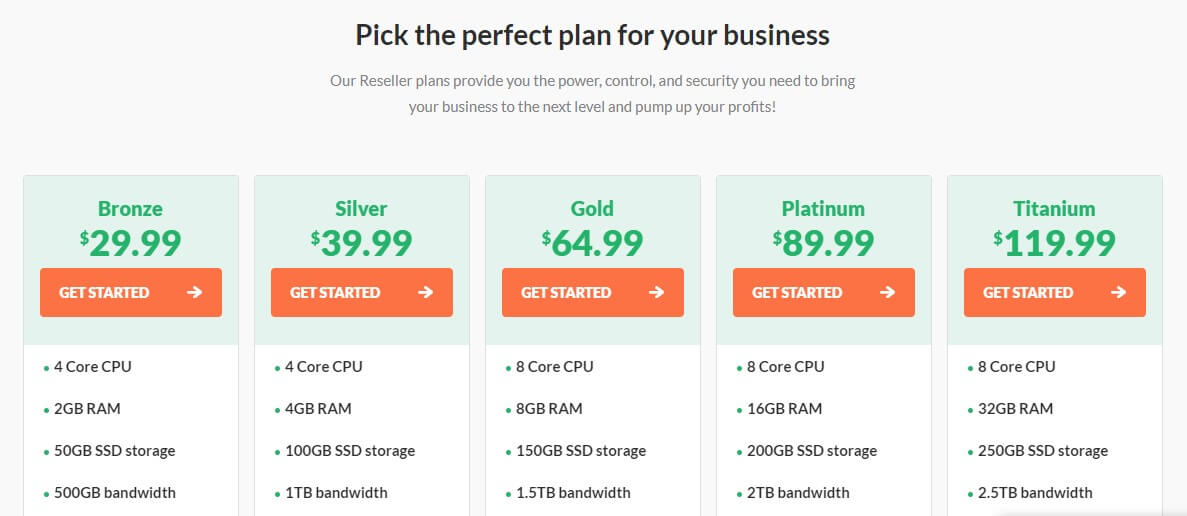
Task: Click the Titanium plan Get Started button
Action: coord(1055,292)
